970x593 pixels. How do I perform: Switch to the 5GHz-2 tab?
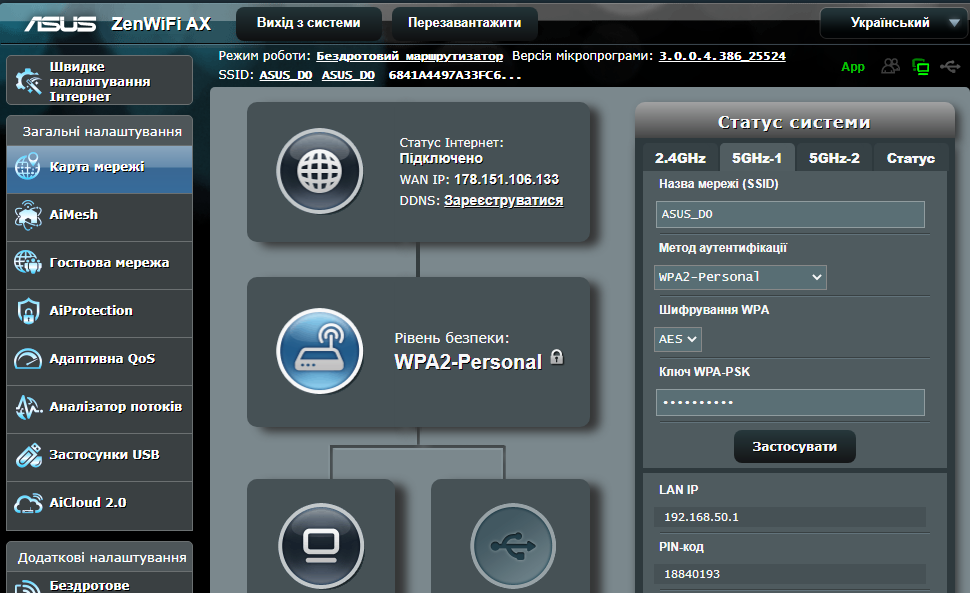(834, 158)
